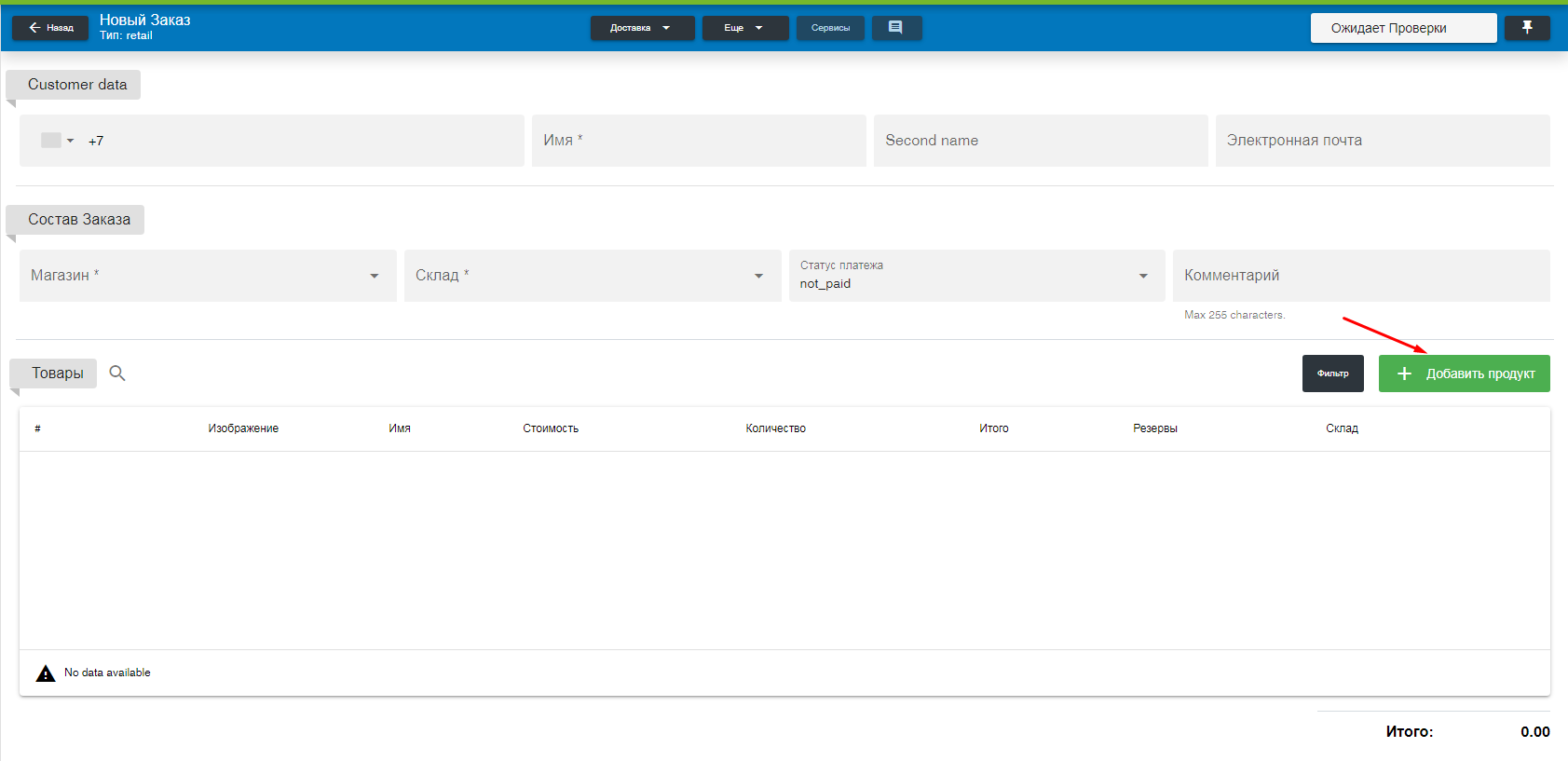Click the Комментарий input field
This screenshot has height=761, width=1568.
tap(1361, 276)
